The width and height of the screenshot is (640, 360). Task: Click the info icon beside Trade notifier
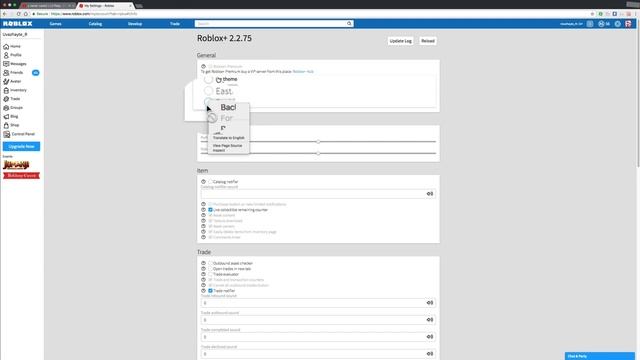[x=203, y=291]
